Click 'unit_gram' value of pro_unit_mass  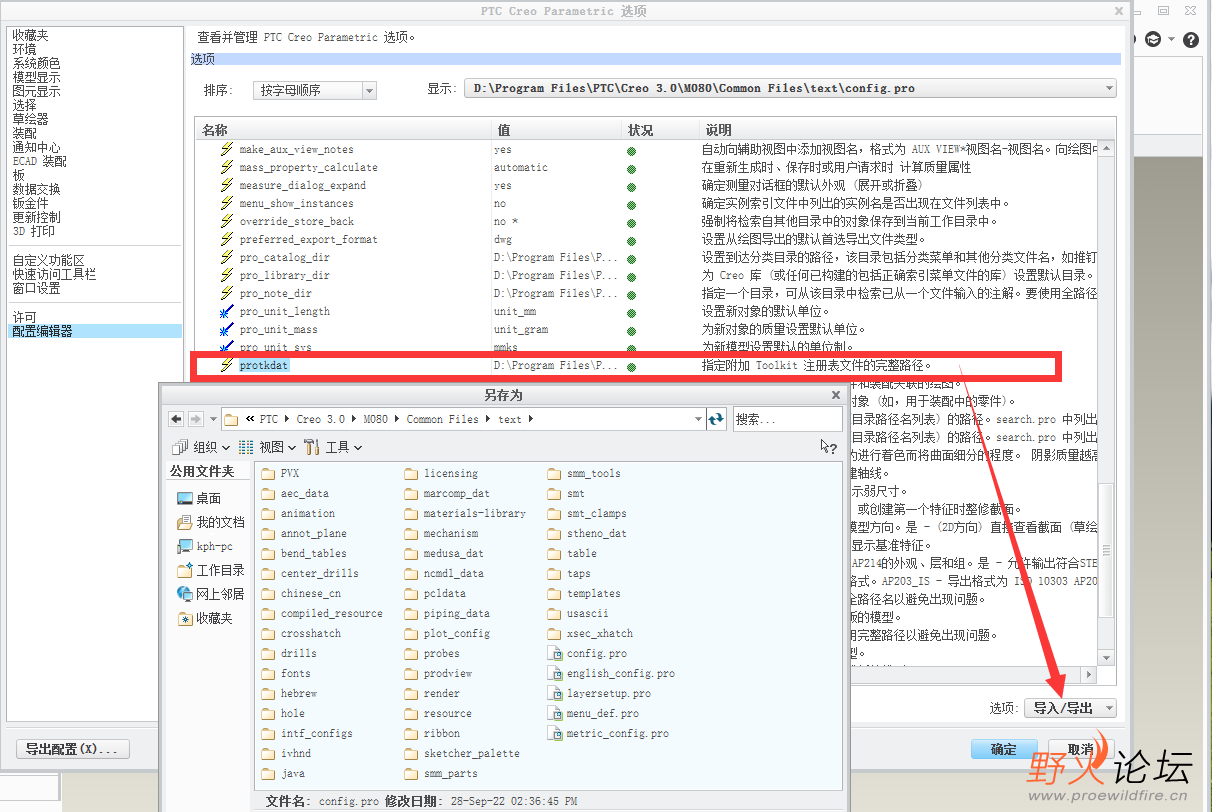(521, 330)
